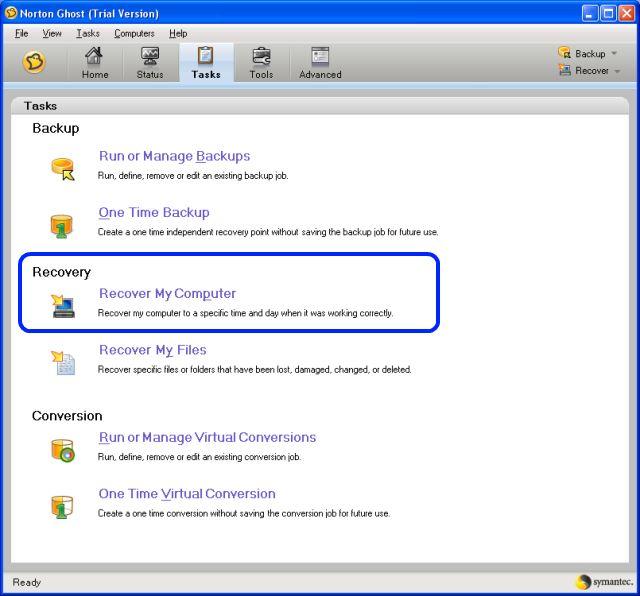The image size is (640, 596).
Task: Click the Recovery section heading
Action: pos(61,272)
